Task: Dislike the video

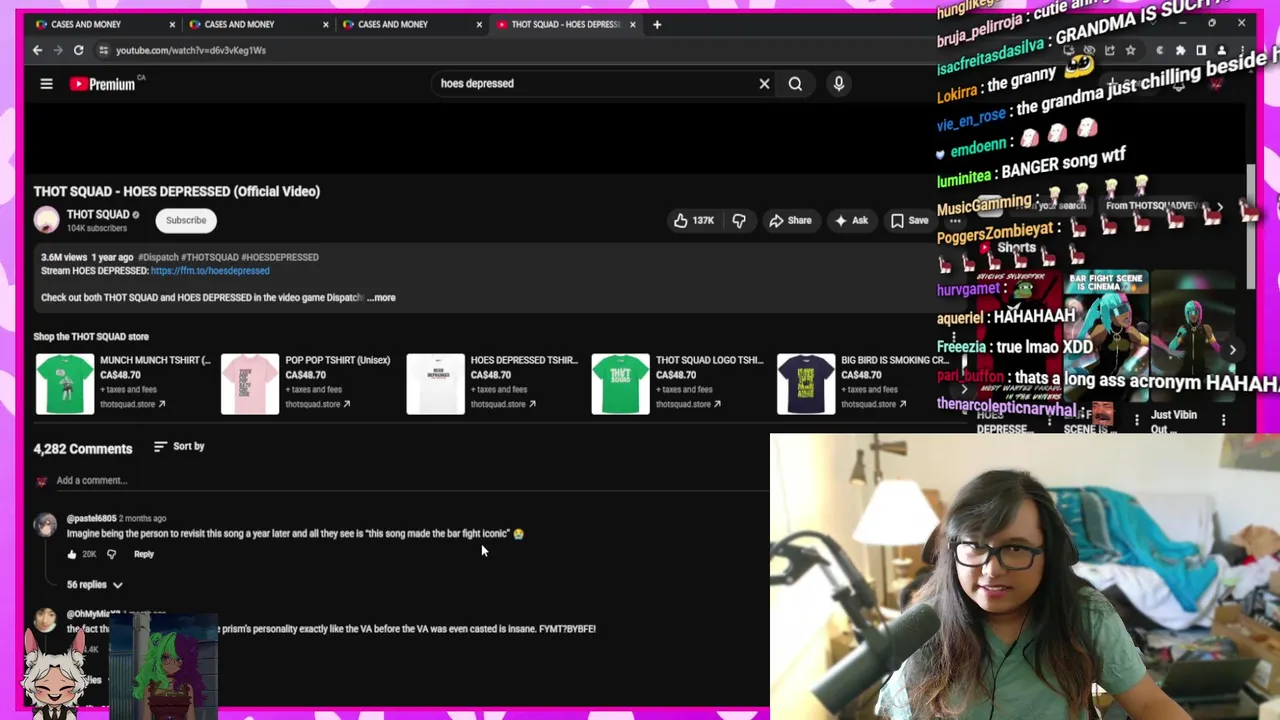Action: coord(739,220)
